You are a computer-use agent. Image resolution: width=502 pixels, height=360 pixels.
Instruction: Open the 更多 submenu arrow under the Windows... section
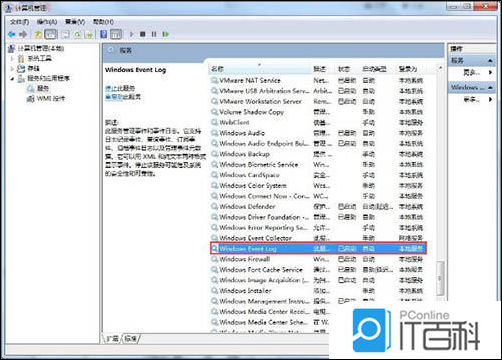tap(490, 99)
